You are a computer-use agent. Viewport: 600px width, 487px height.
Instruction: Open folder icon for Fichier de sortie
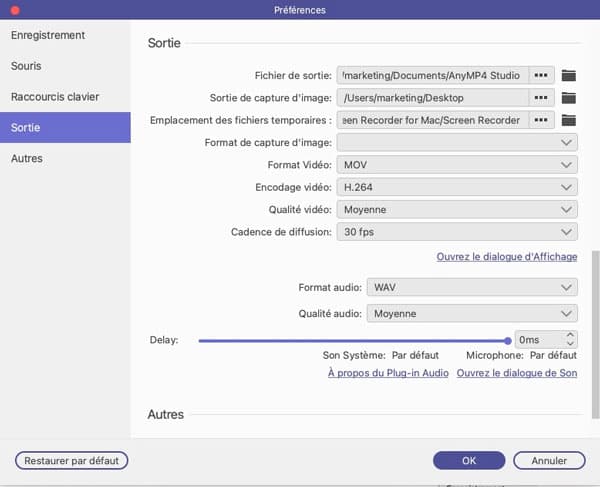pyautogui.click(x=569, y=75)
